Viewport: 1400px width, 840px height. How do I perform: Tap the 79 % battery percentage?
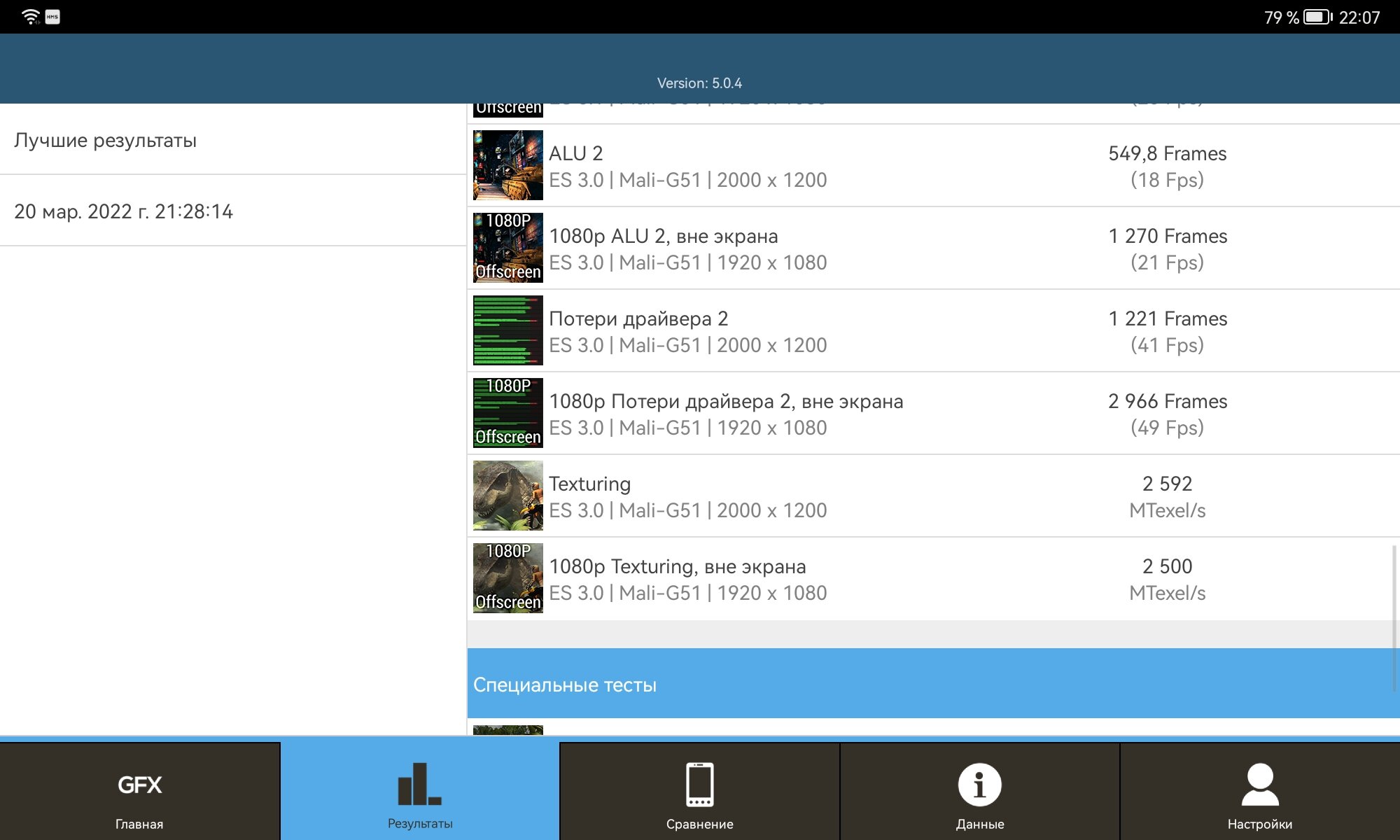pyautogui.click(x=1281, y=17)
